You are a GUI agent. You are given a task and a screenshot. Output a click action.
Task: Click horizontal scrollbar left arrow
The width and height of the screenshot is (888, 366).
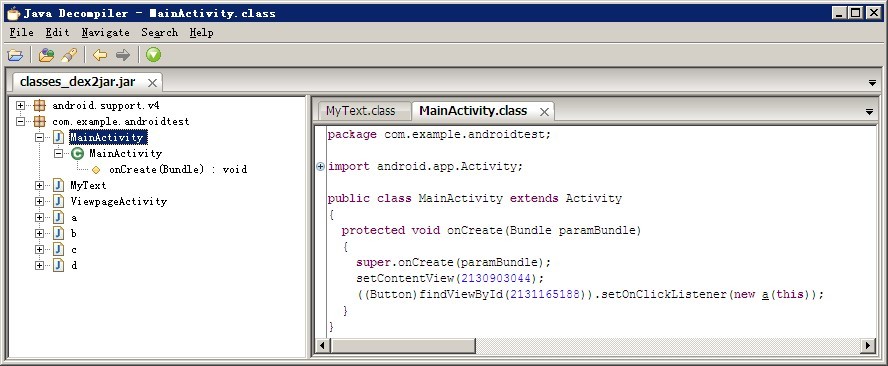pos(322,345)
